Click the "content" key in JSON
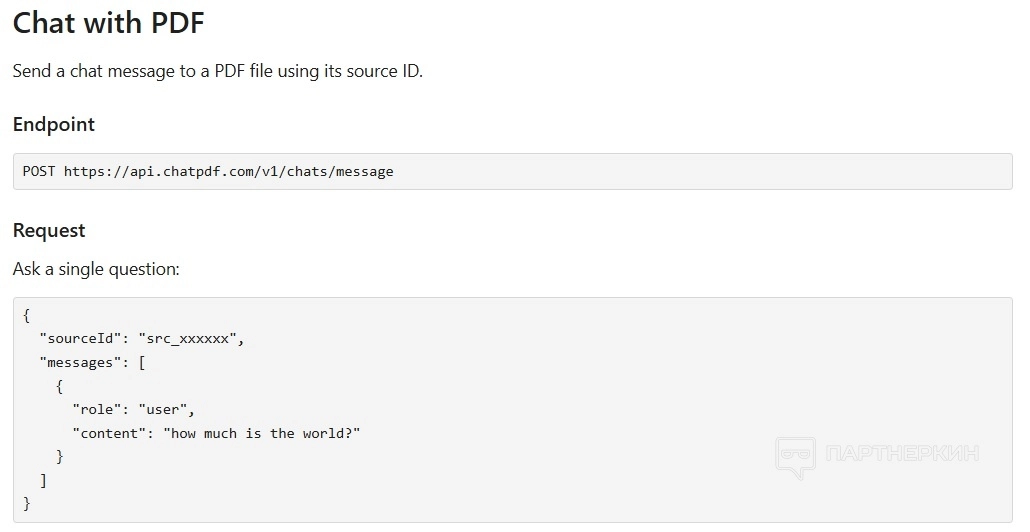 click(x=109, y=433)
